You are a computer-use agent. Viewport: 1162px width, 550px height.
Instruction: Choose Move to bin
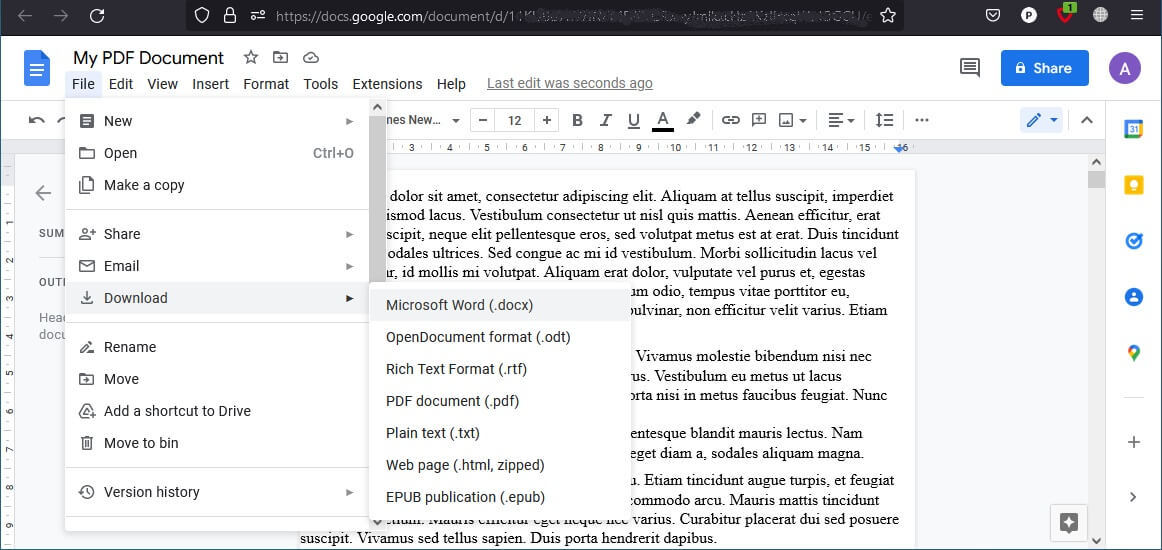click(216, 443)
